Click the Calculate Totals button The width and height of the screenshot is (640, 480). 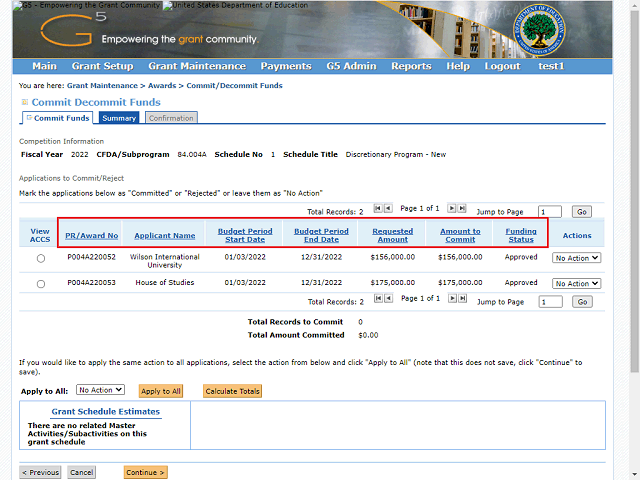pos(232,391)
